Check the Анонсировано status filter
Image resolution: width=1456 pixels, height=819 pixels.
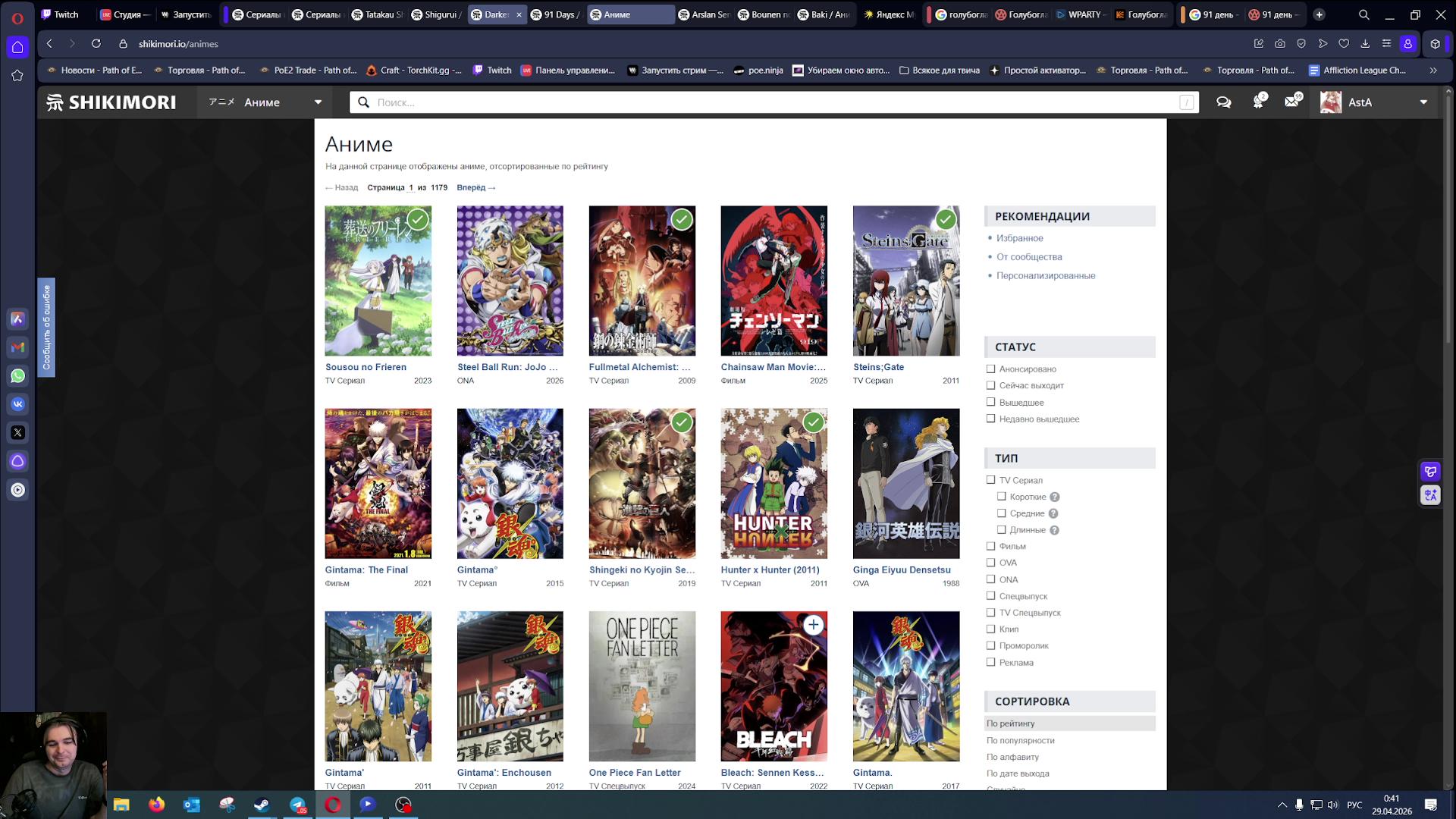coord(990,369)
